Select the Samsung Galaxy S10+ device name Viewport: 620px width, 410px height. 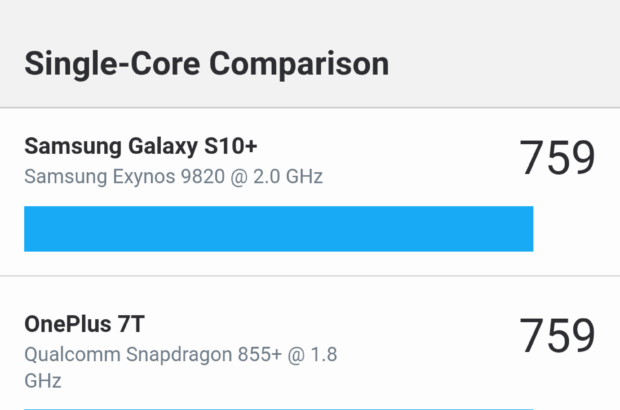coord(141,146)
